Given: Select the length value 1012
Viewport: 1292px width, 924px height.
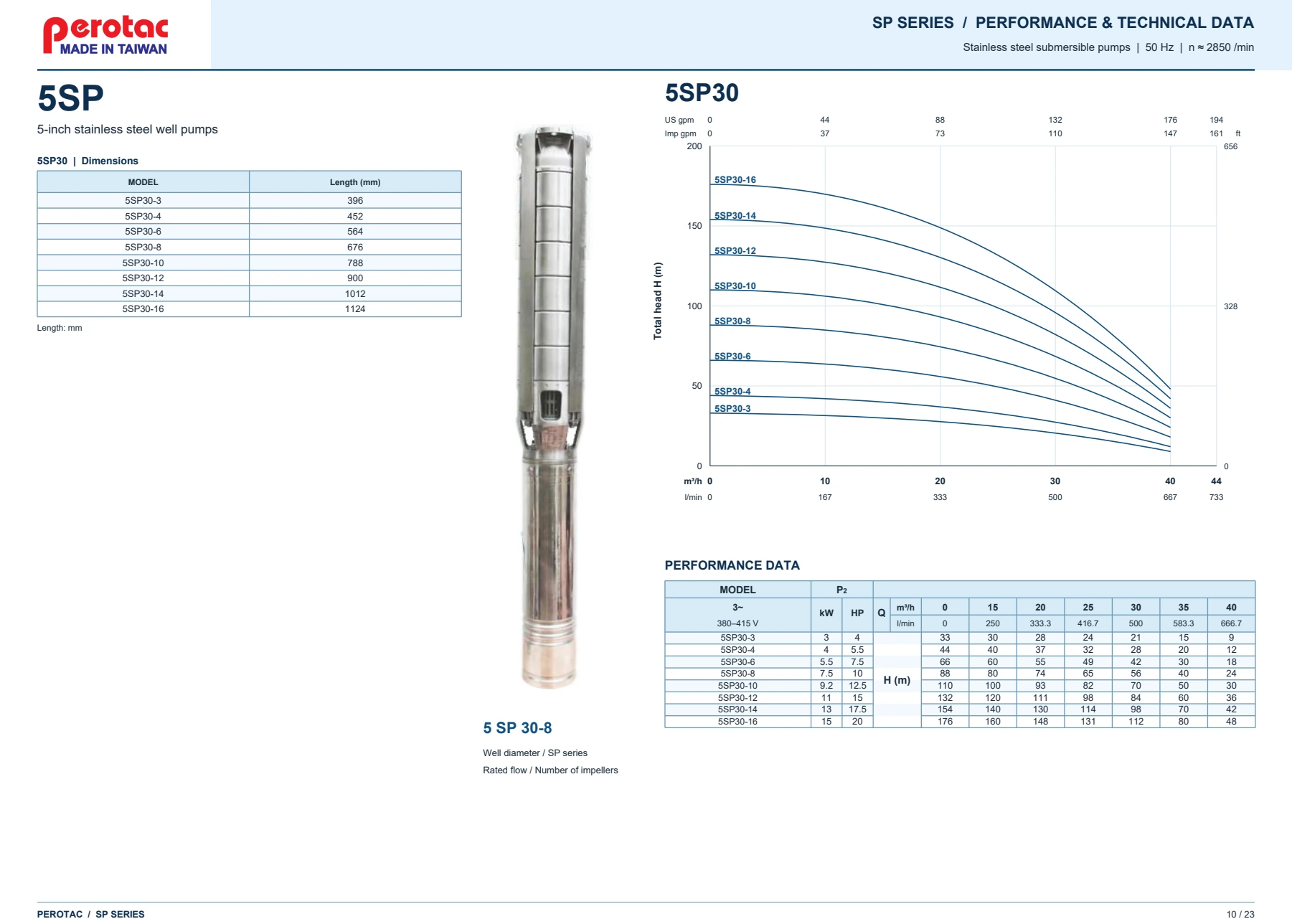Looking at the screenshot, I should tap(355, 294).
